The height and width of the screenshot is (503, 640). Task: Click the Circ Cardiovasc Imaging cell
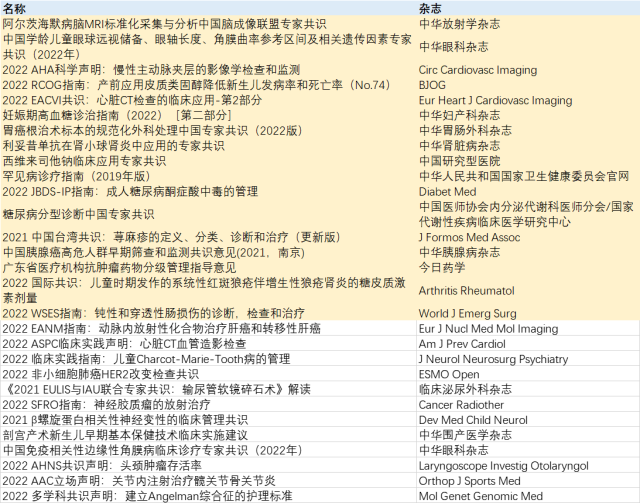[x=528, y=70]
